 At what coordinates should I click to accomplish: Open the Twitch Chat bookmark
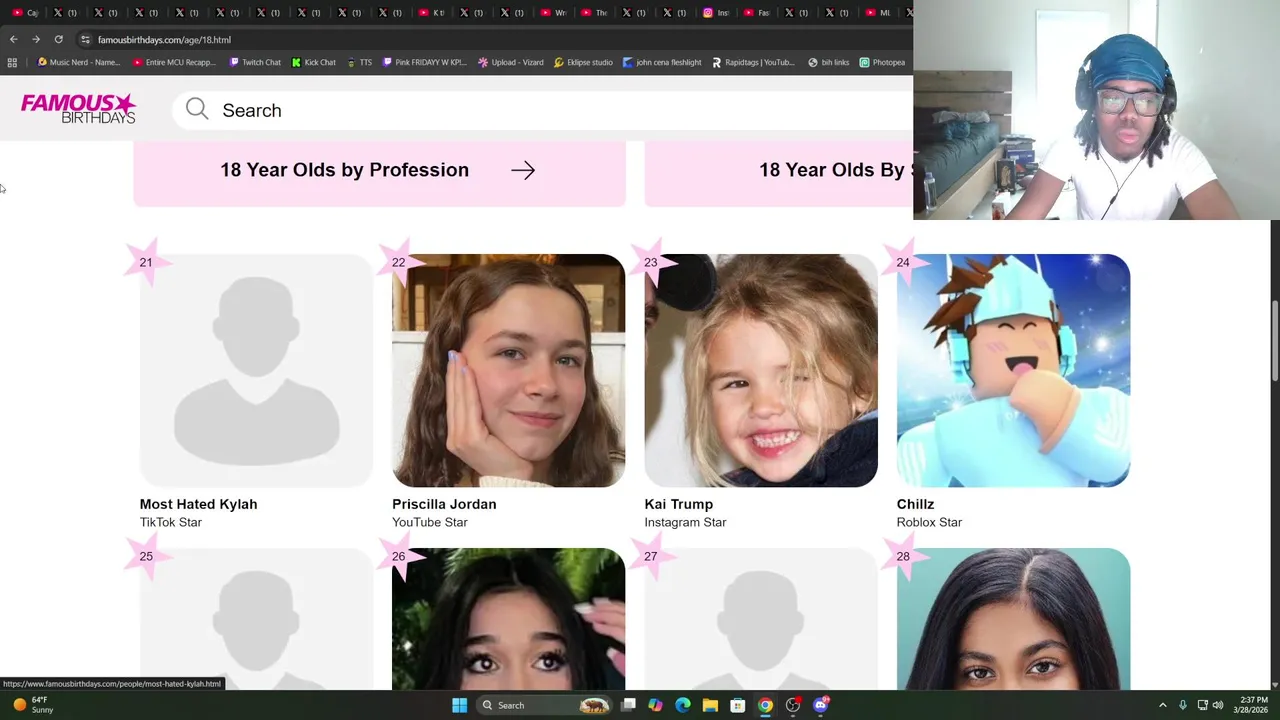pyautogui.click(x=255, y=62)
